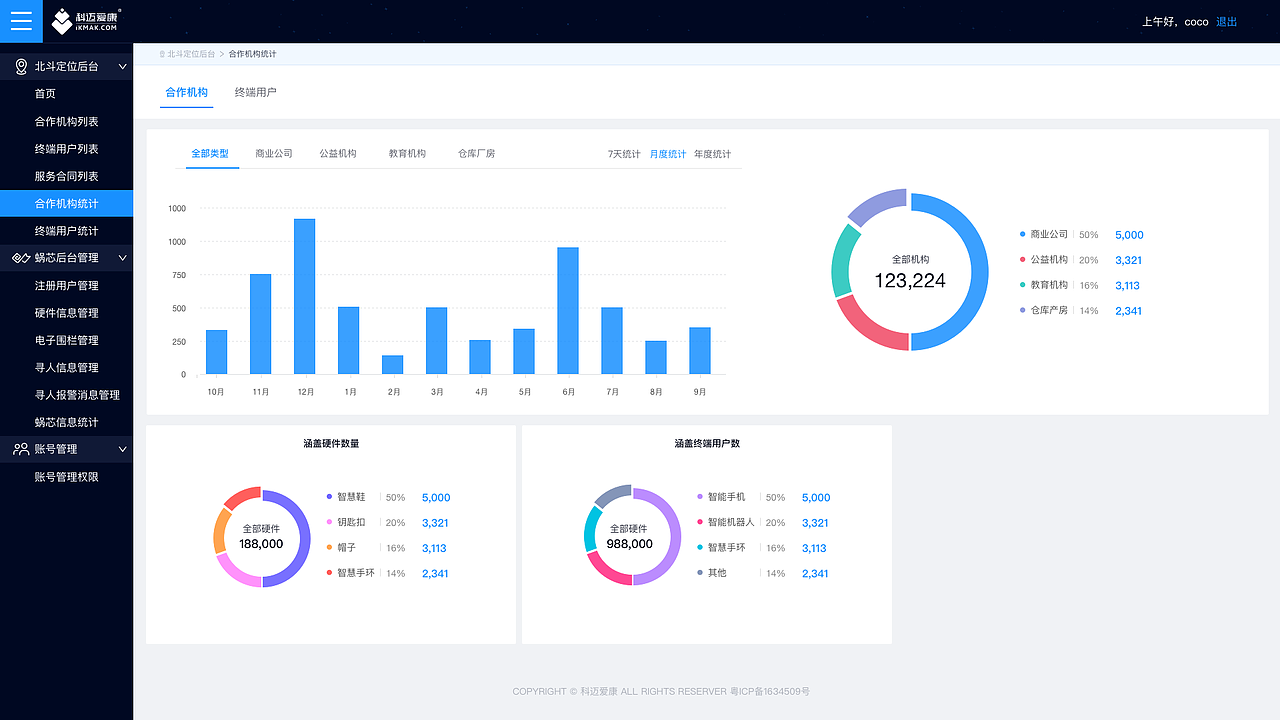The height and width of the screenshot is (720, 1280).
Task: Switch to 月度统计 view
Action: click(668, 155)
